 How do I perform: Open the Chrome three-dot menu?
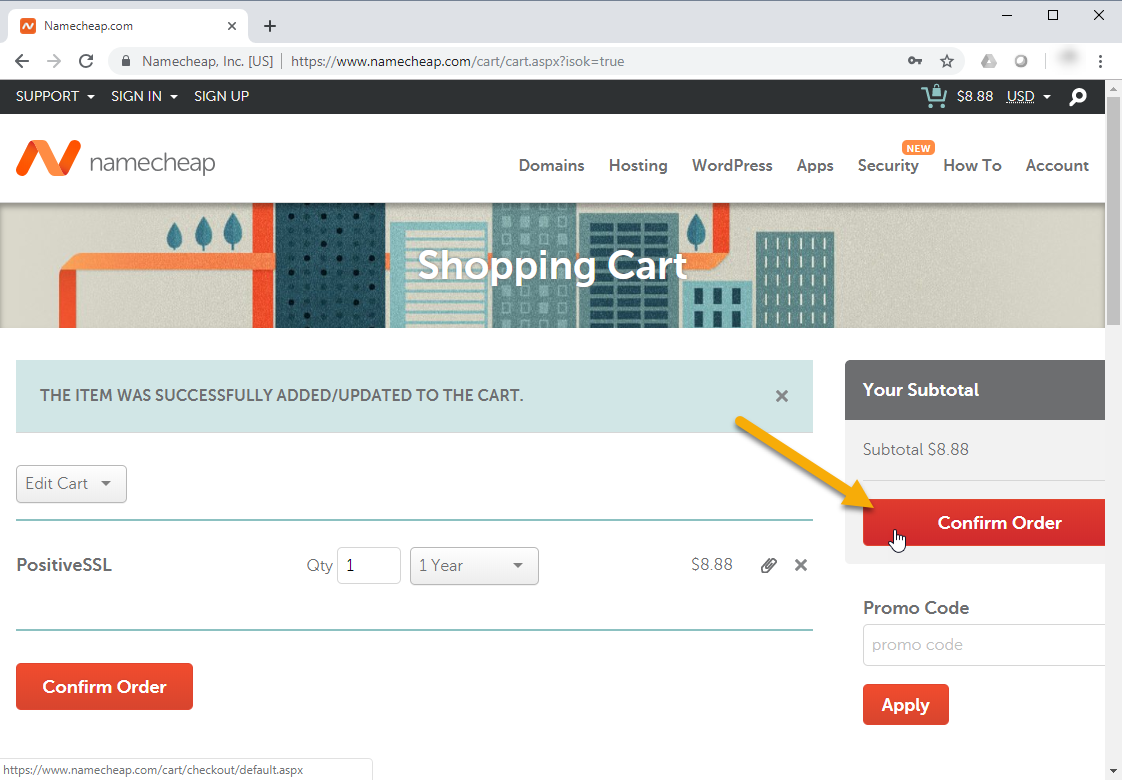coord(1101,62)
